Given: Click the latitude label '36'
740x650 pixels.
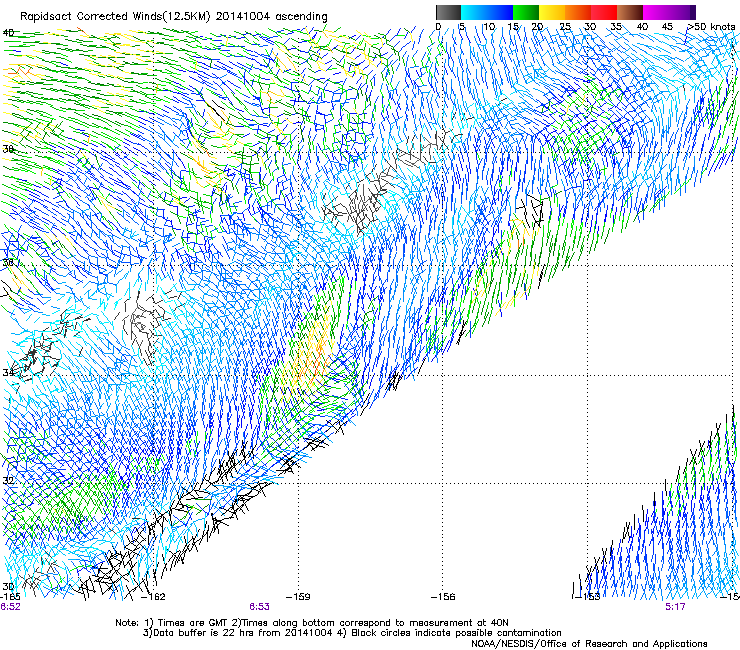Looking at the screenshot, I should click(8, 262).
